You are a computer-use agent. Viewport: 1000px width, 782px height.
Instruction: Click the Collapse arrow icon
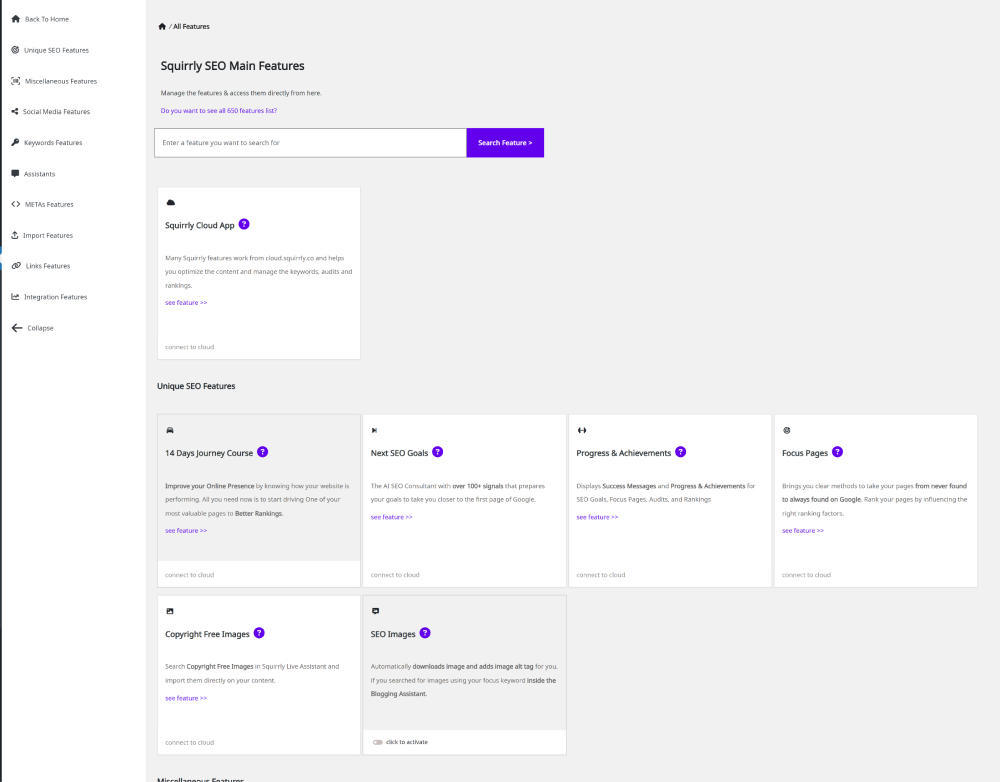point(17,328)
